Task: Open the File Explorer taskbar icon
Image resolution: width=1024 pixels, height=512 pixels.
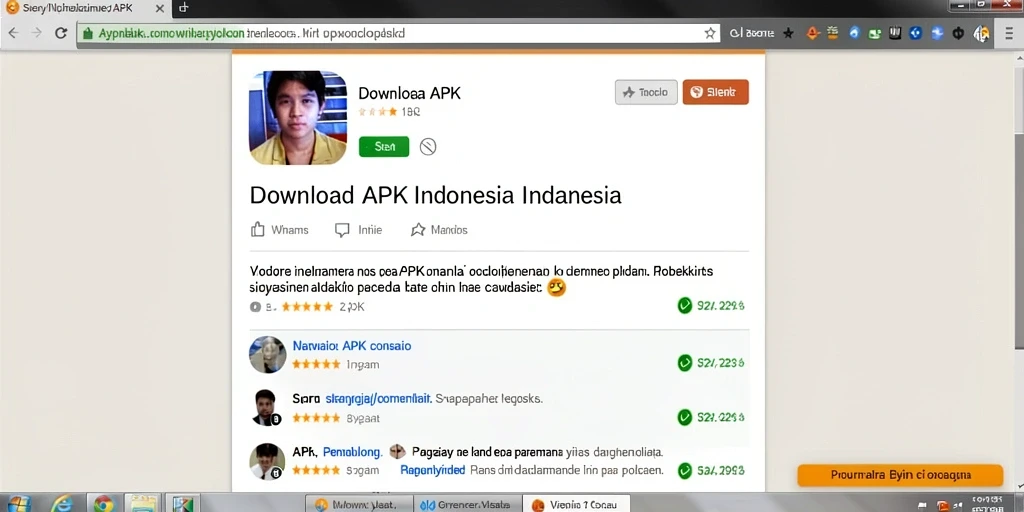Action: pos(142,504)
